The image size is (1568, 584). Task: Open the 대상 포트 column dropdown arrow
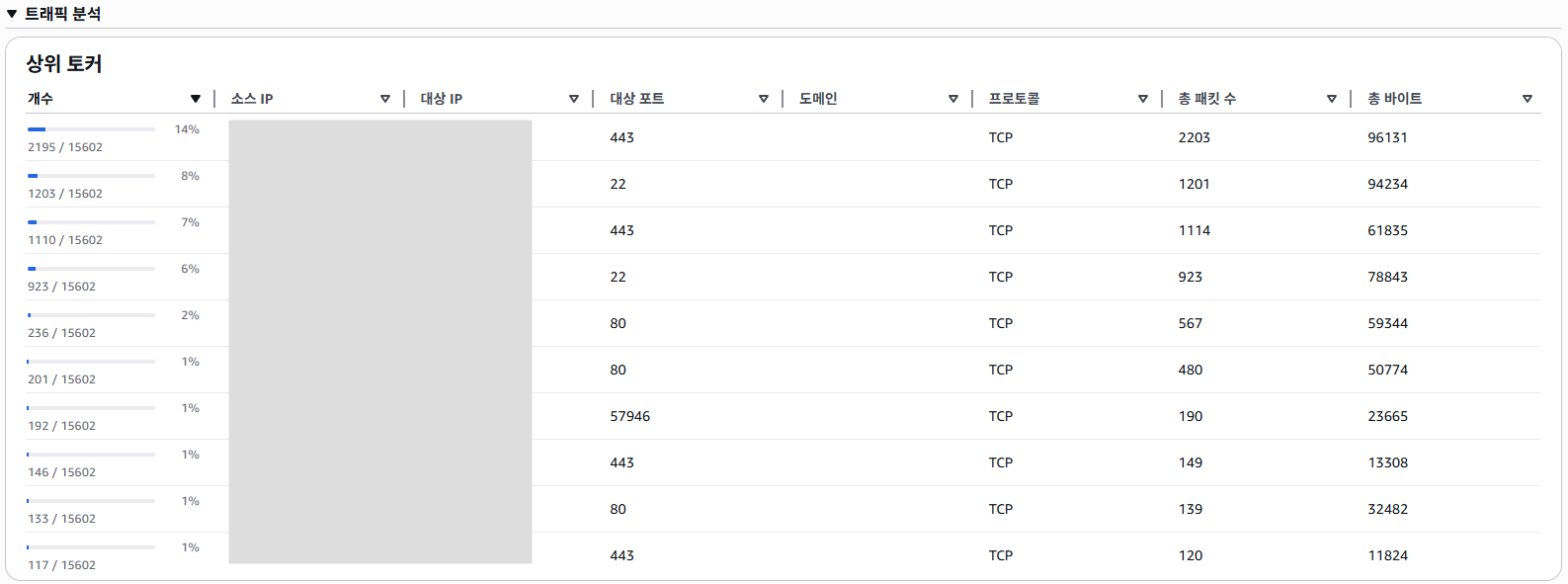coord(764,99)
